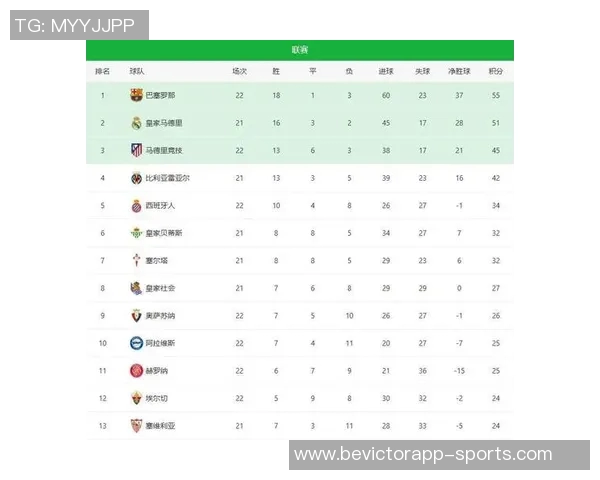The image size is (600, 480).
Task: Select the Osasuna (奥萨苏纳) crest
Action: 137,315
